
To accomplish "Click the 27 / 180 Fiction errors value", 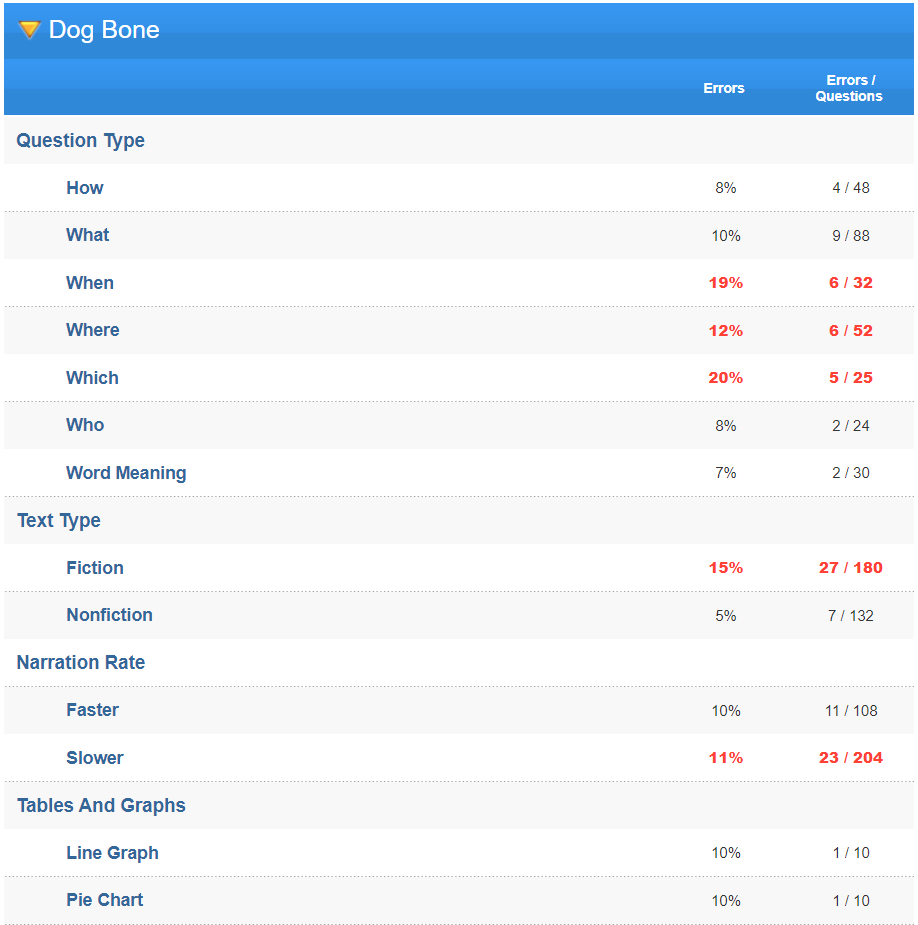I will click(x=850, y=568).
